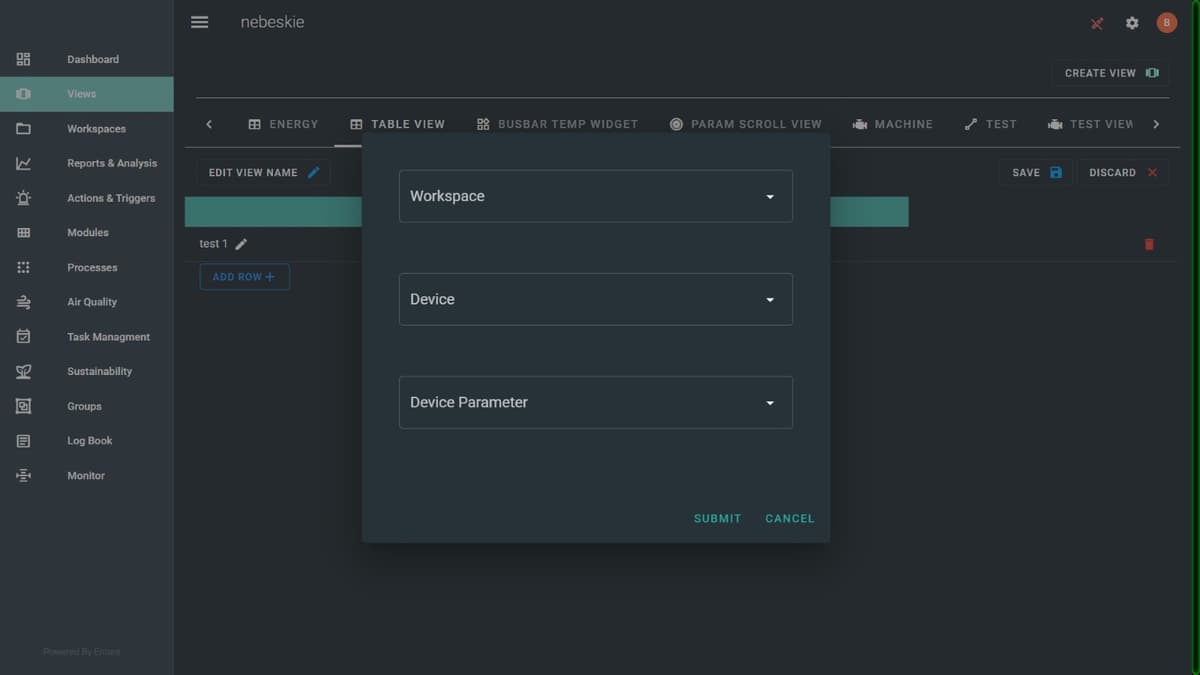Expand the Device Parameter dropdown
This screenshot has height=675, width=1200.
tap(595, 402)
